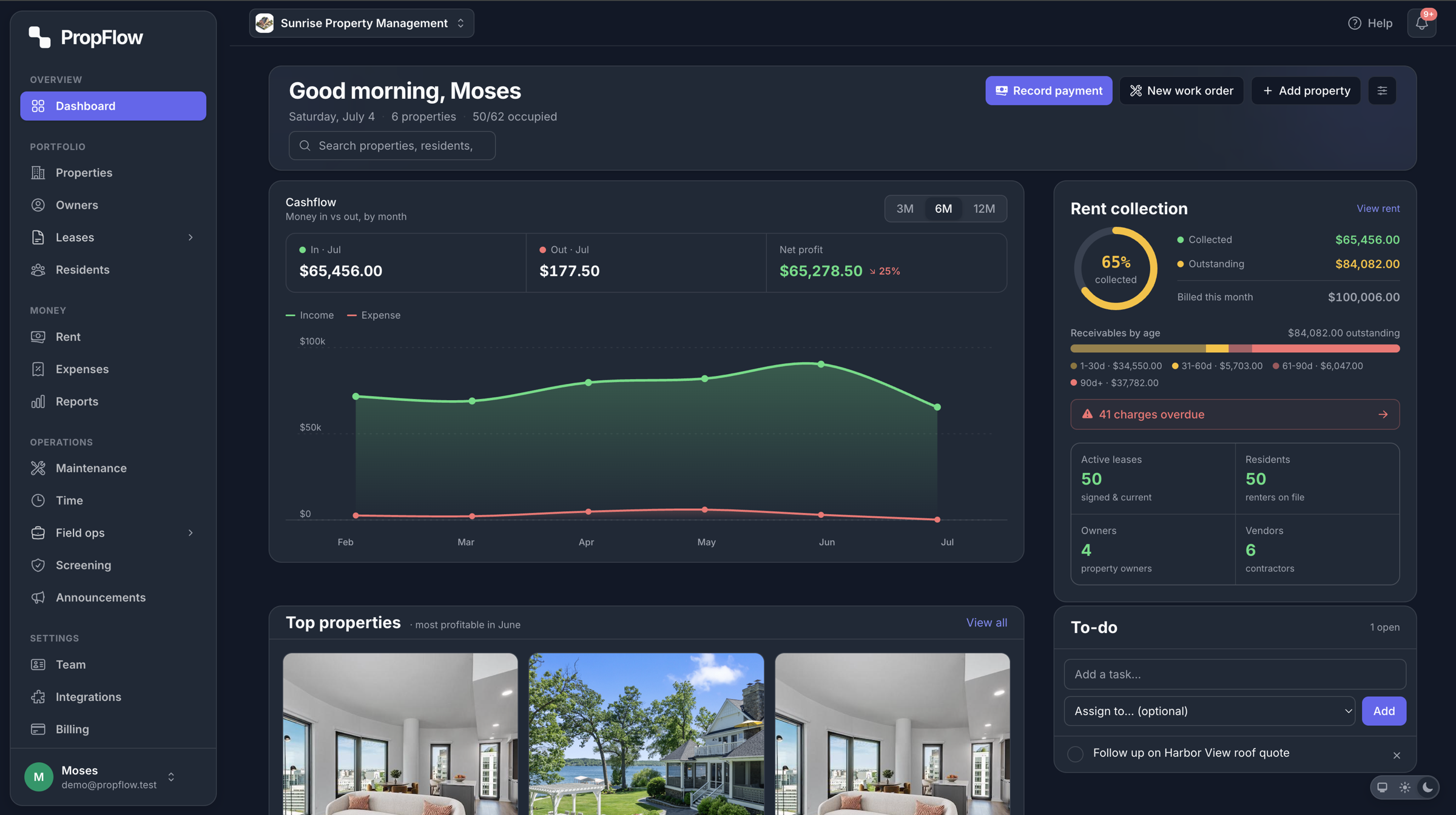The image size is (1456, 815).
Task: Click the search magnifier icon
Action: click(x=305, y=146)
